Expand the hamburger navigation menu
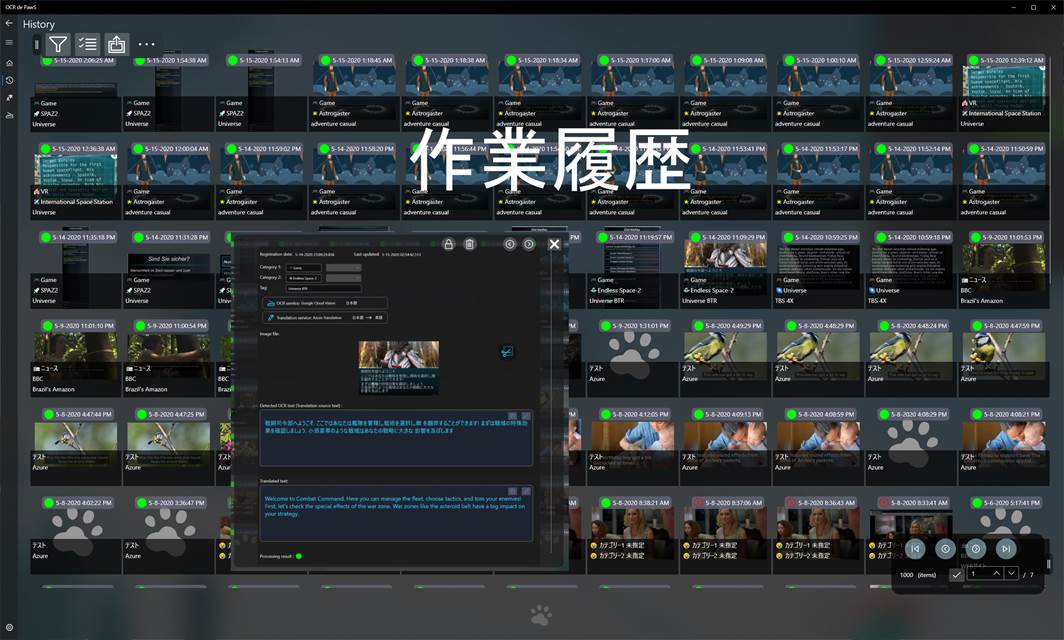The height and width of the screenshot is (640, 1064). pyautogui.click(x=9, y=42)
